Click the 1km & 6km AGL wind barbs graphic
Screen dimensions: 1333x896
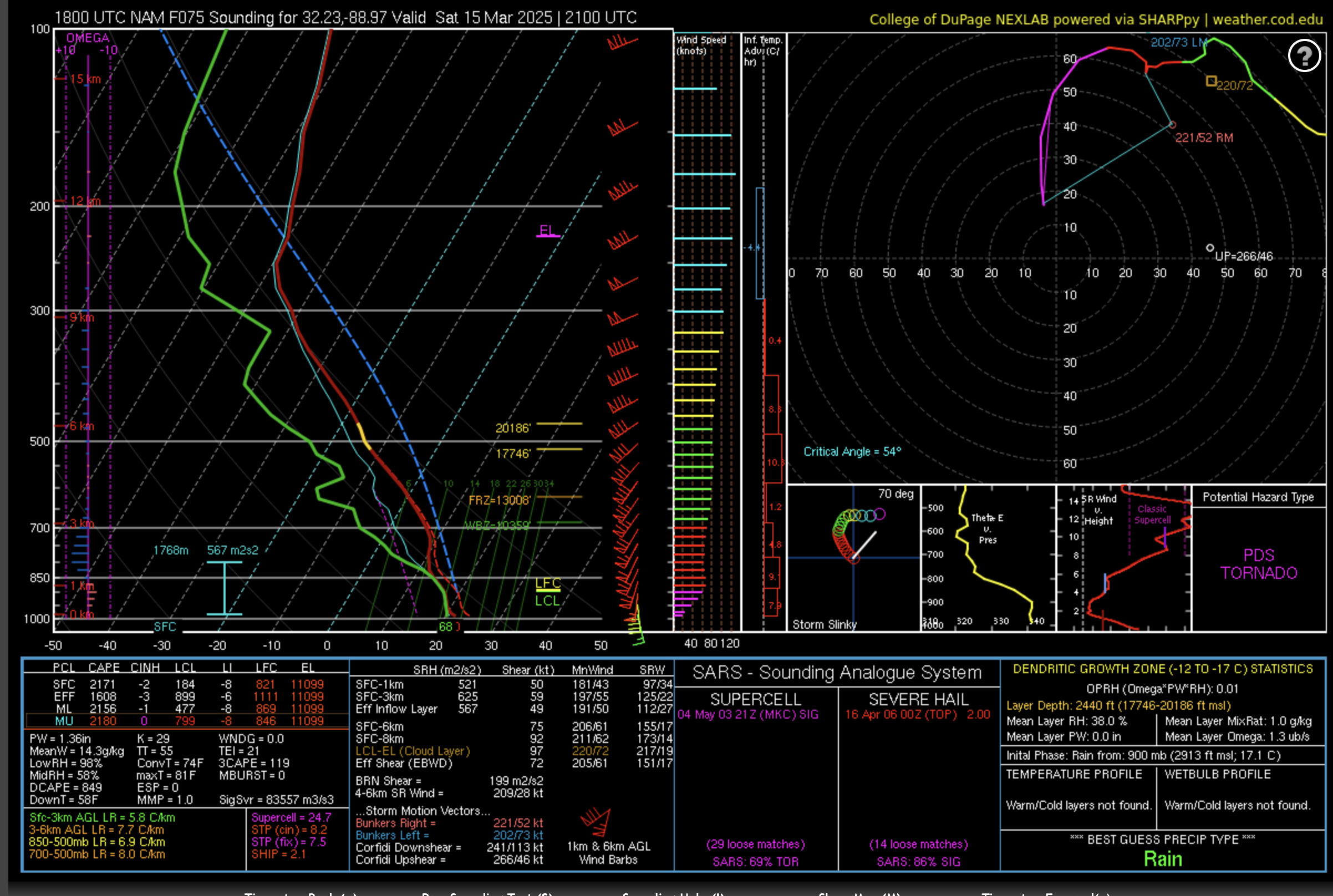tap(596, 822)
